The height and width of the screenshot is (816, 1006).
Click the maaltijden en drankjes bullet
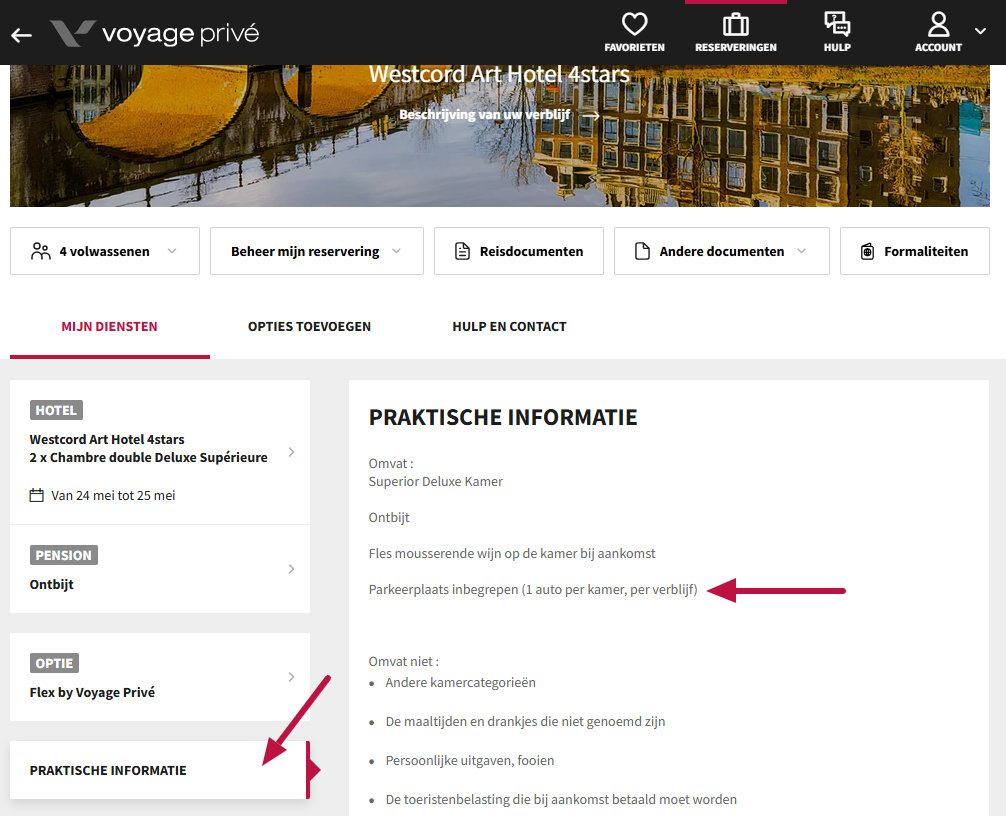[525, 722]
